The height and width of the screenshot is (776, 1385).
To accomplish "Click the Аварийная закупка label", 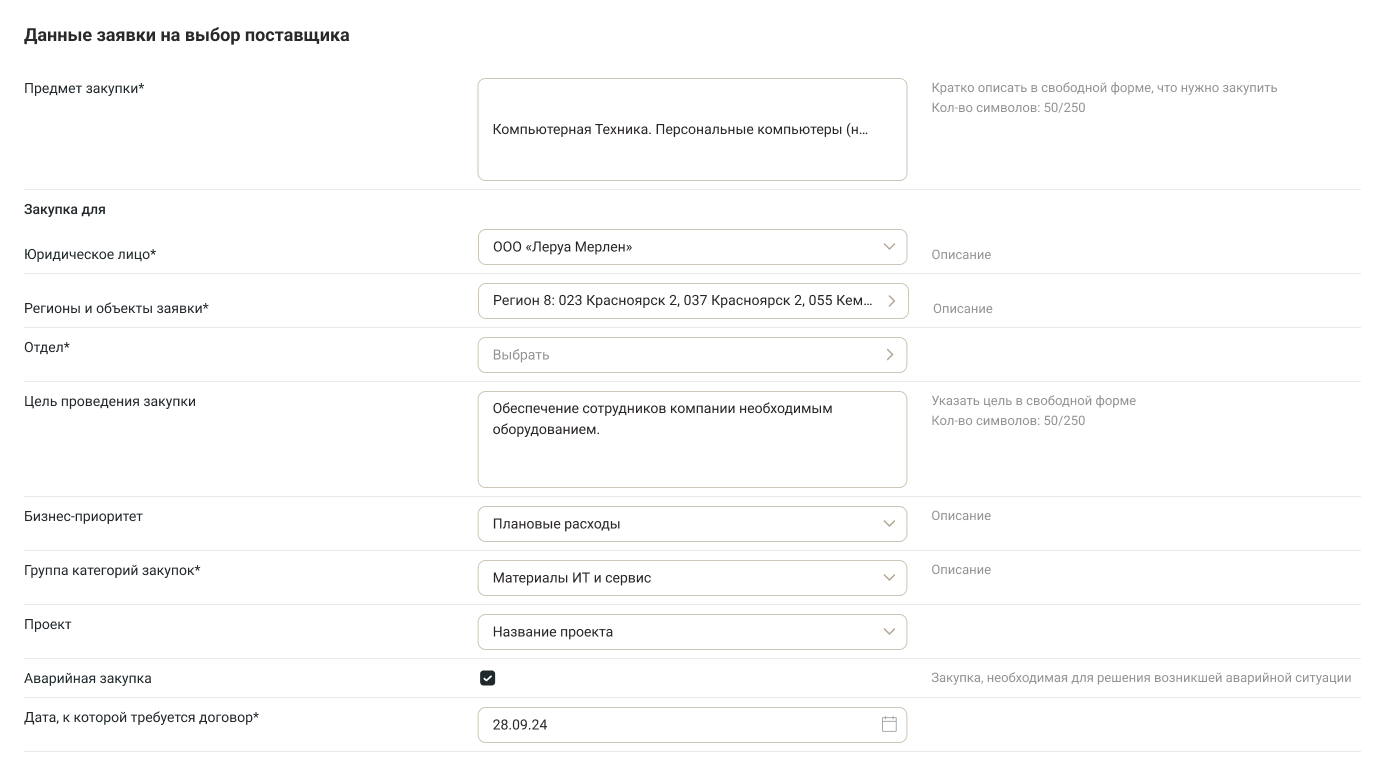I will pos(88,678).
